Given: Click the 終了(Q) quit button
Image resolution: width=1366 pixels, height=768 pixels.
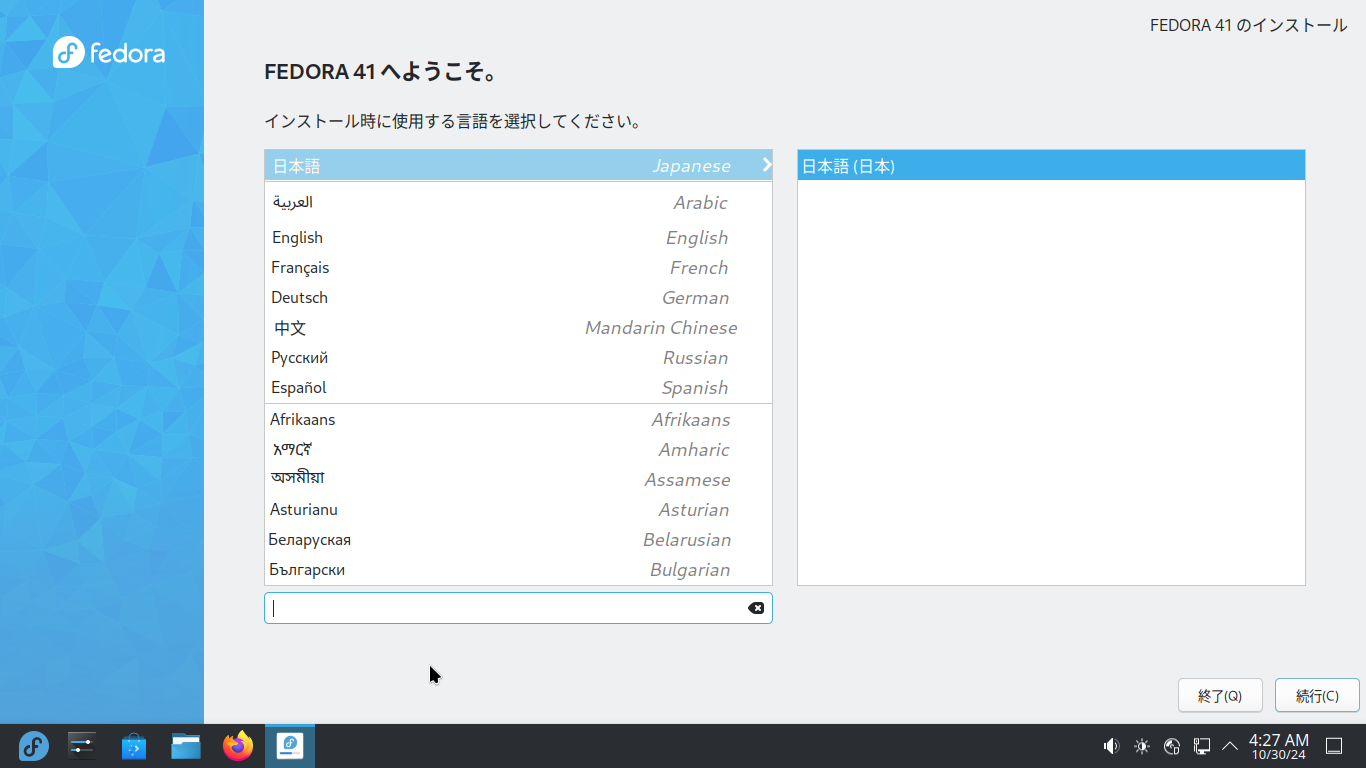Looking at the screenshot, I should [x=1220, y=696].
